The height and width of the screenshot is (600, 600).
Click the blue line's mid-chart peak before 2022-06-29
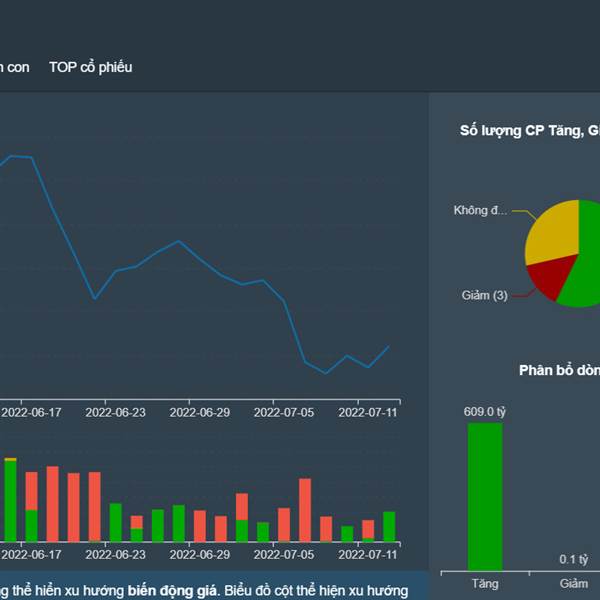pos(179,241)
